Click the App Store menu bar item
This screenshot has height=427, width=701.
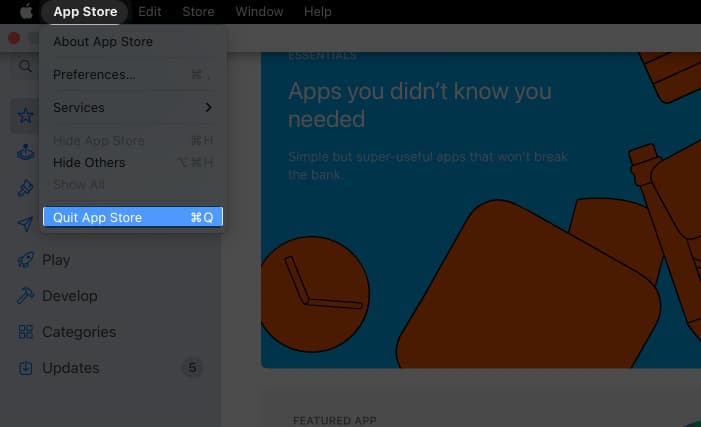pos(85,12)
